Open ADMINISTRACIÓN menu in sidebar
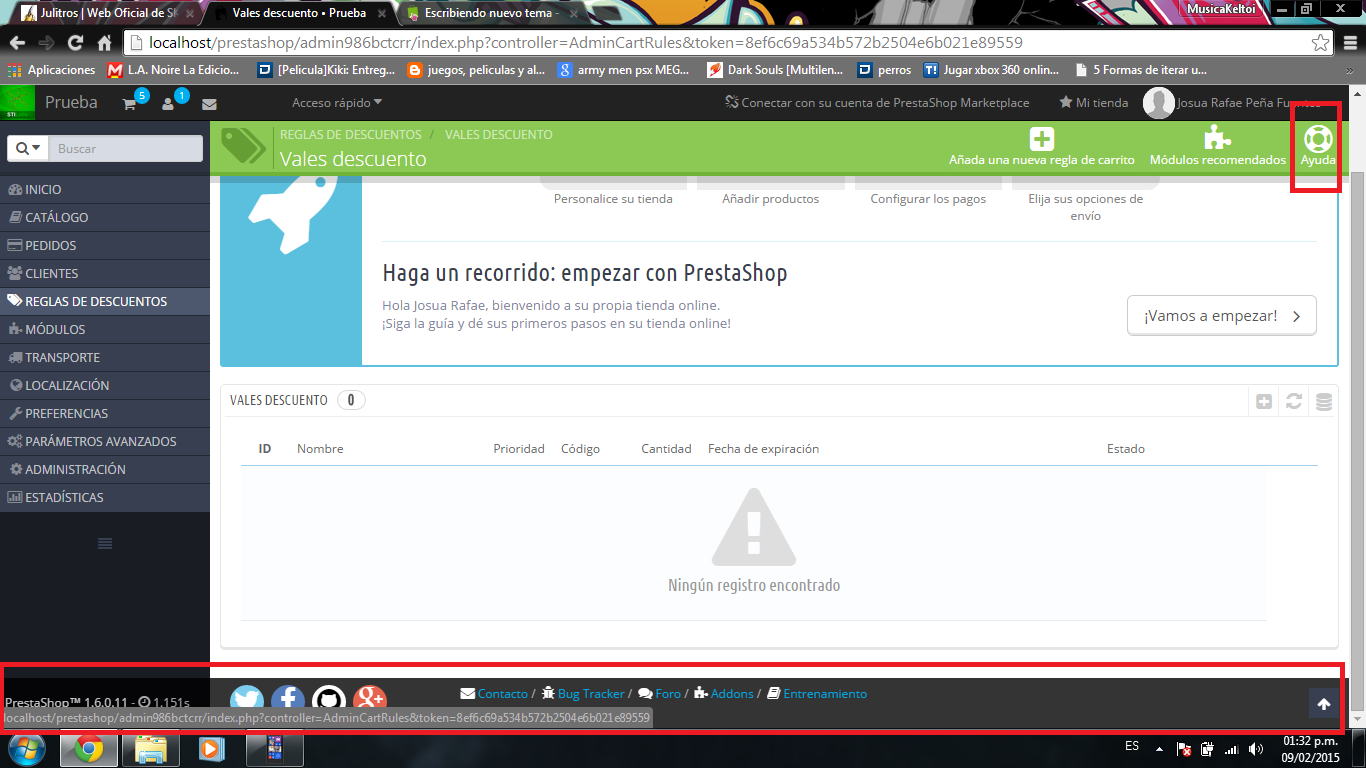 click(x=105, y=469)
